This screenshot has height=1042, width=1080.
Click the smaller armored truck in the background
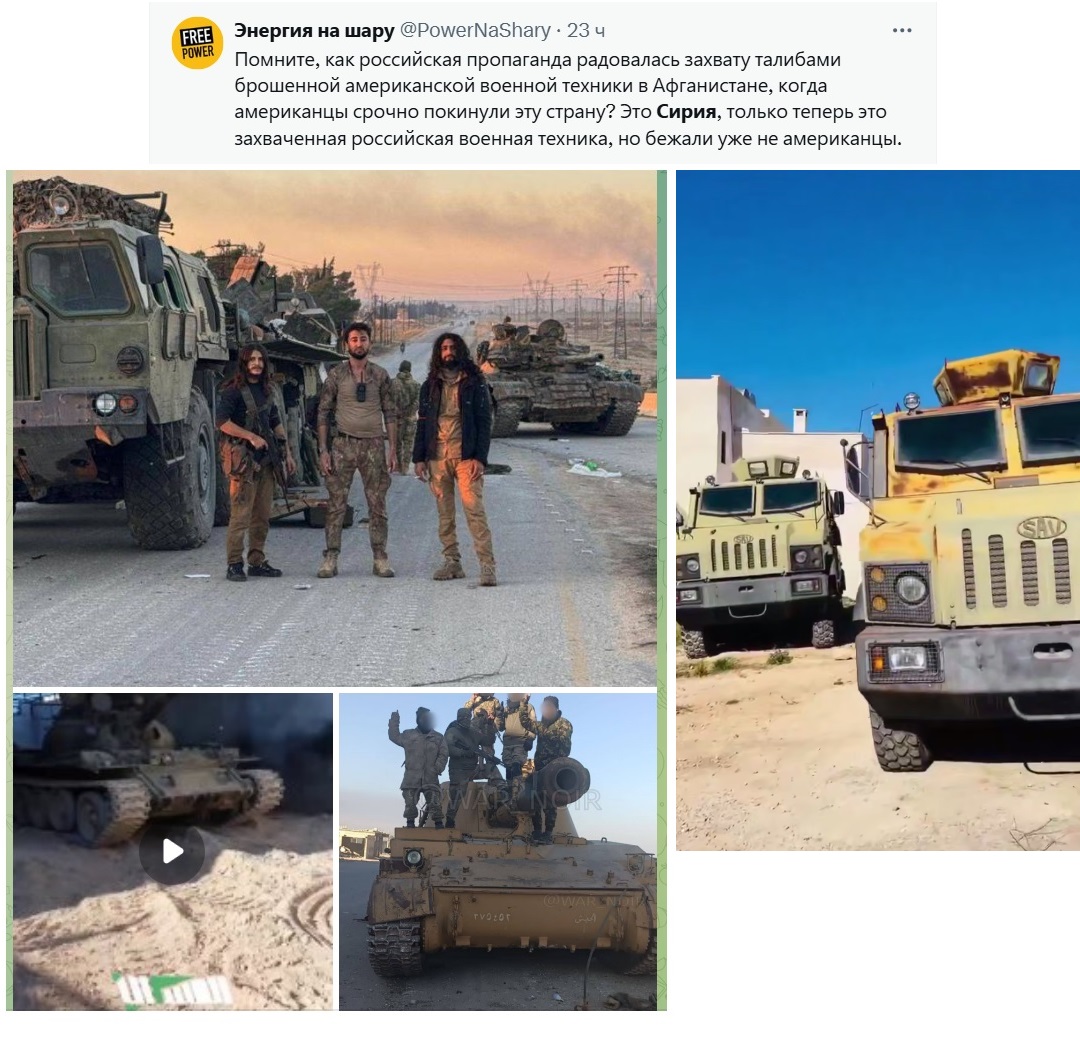point(761,551)
